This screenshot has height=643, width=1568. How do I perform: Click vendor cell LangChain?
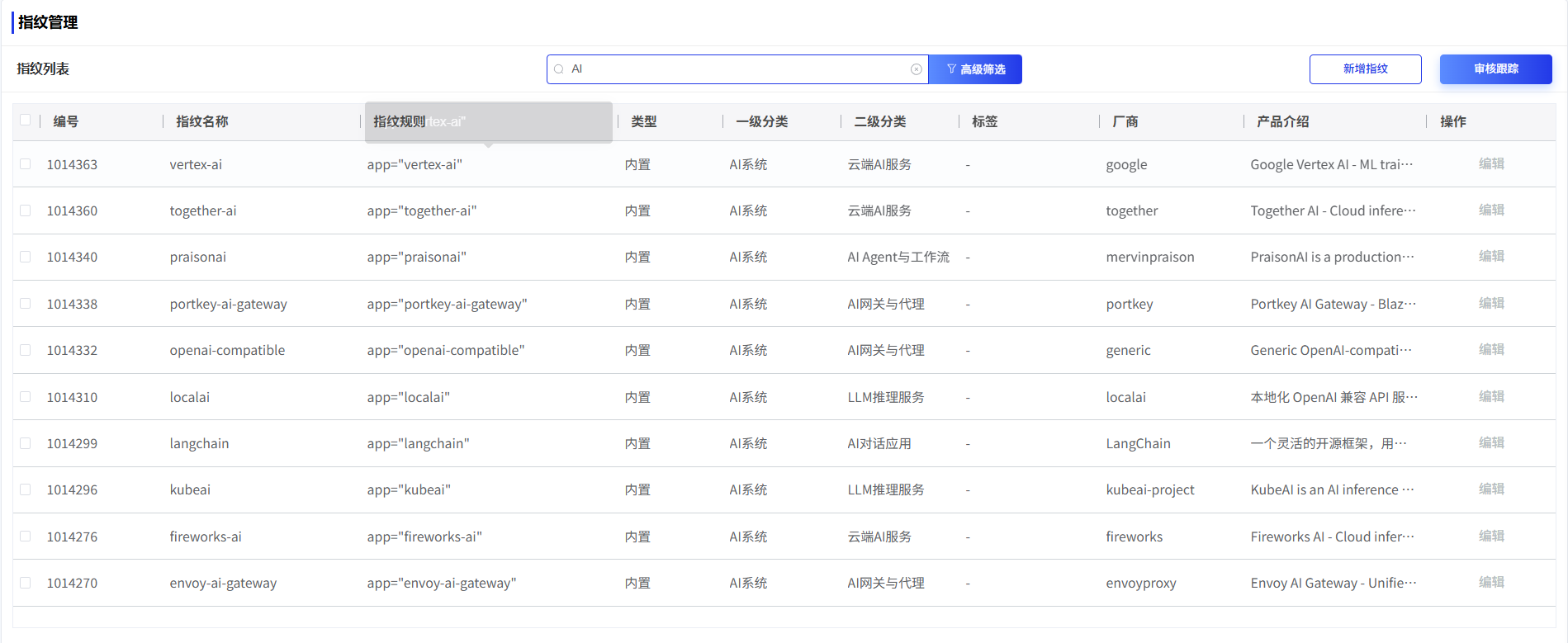[x=1139, y=443]
